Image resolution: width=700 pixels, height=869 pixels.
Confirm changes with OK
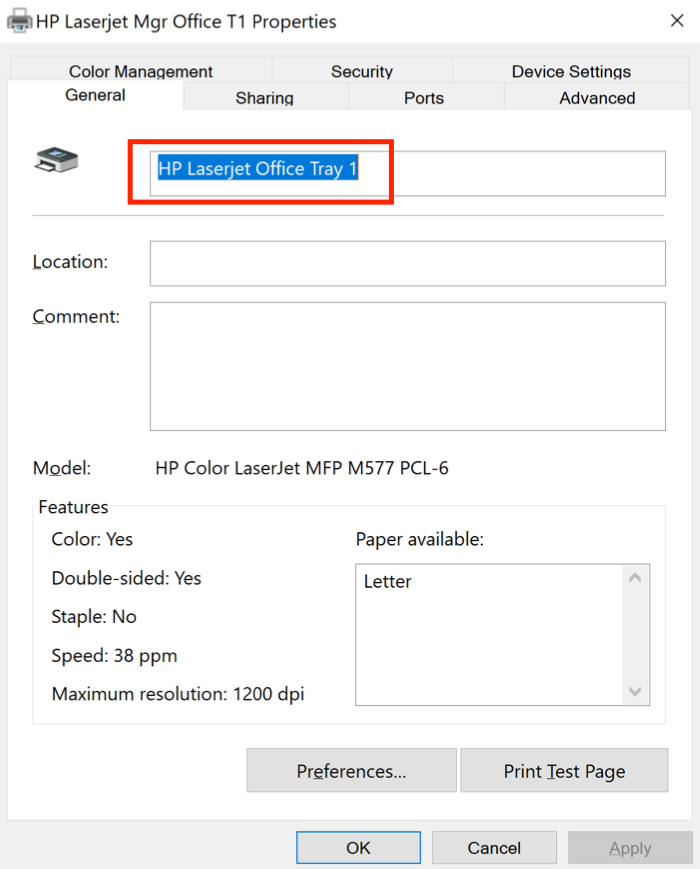(359, 847)
